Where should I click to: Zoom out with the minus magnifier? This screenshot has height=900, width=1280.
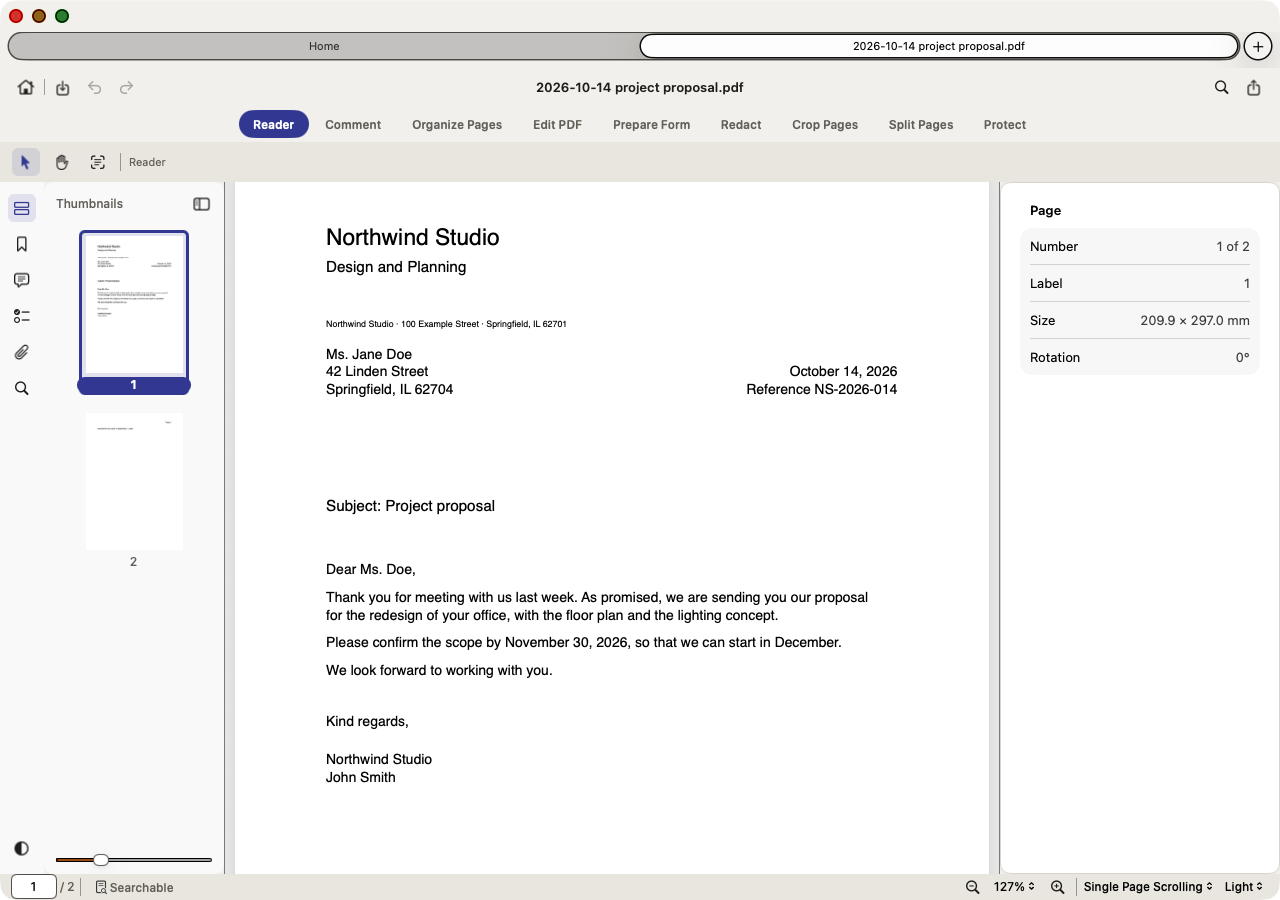tap(972, 887)
